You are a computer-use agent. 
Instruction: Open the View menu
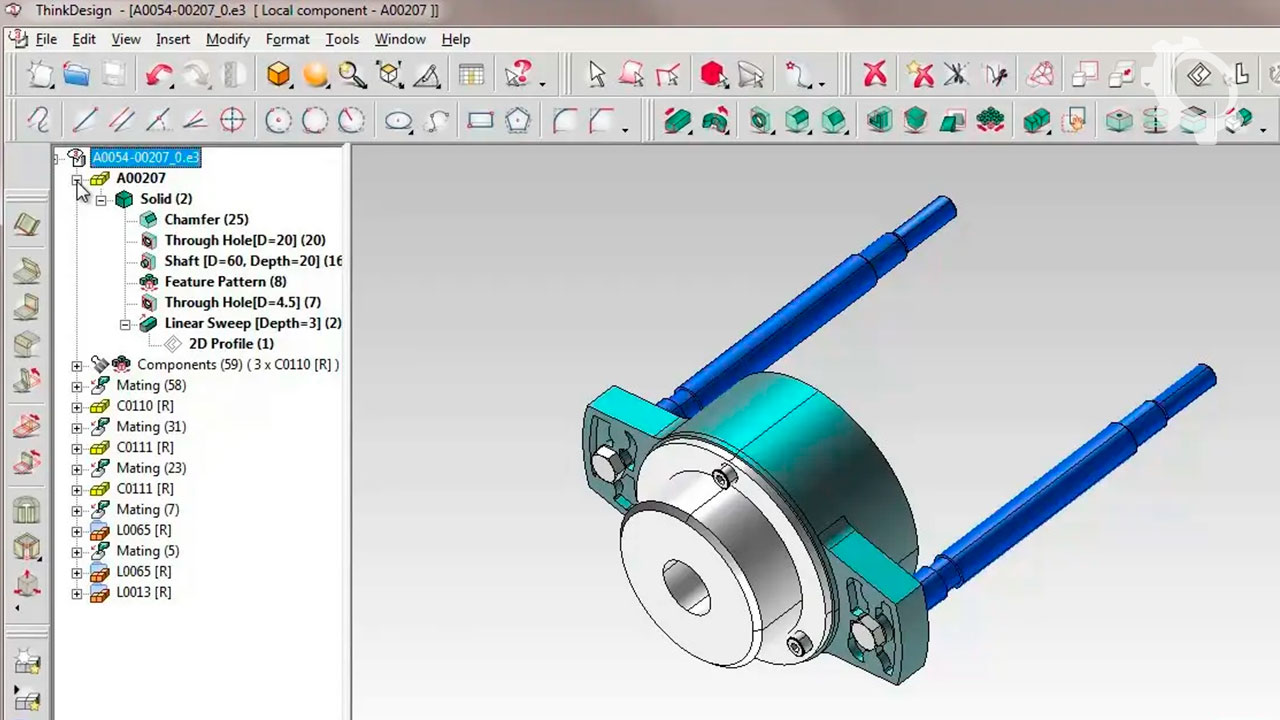pyautogui.click(x=126, y=39)
